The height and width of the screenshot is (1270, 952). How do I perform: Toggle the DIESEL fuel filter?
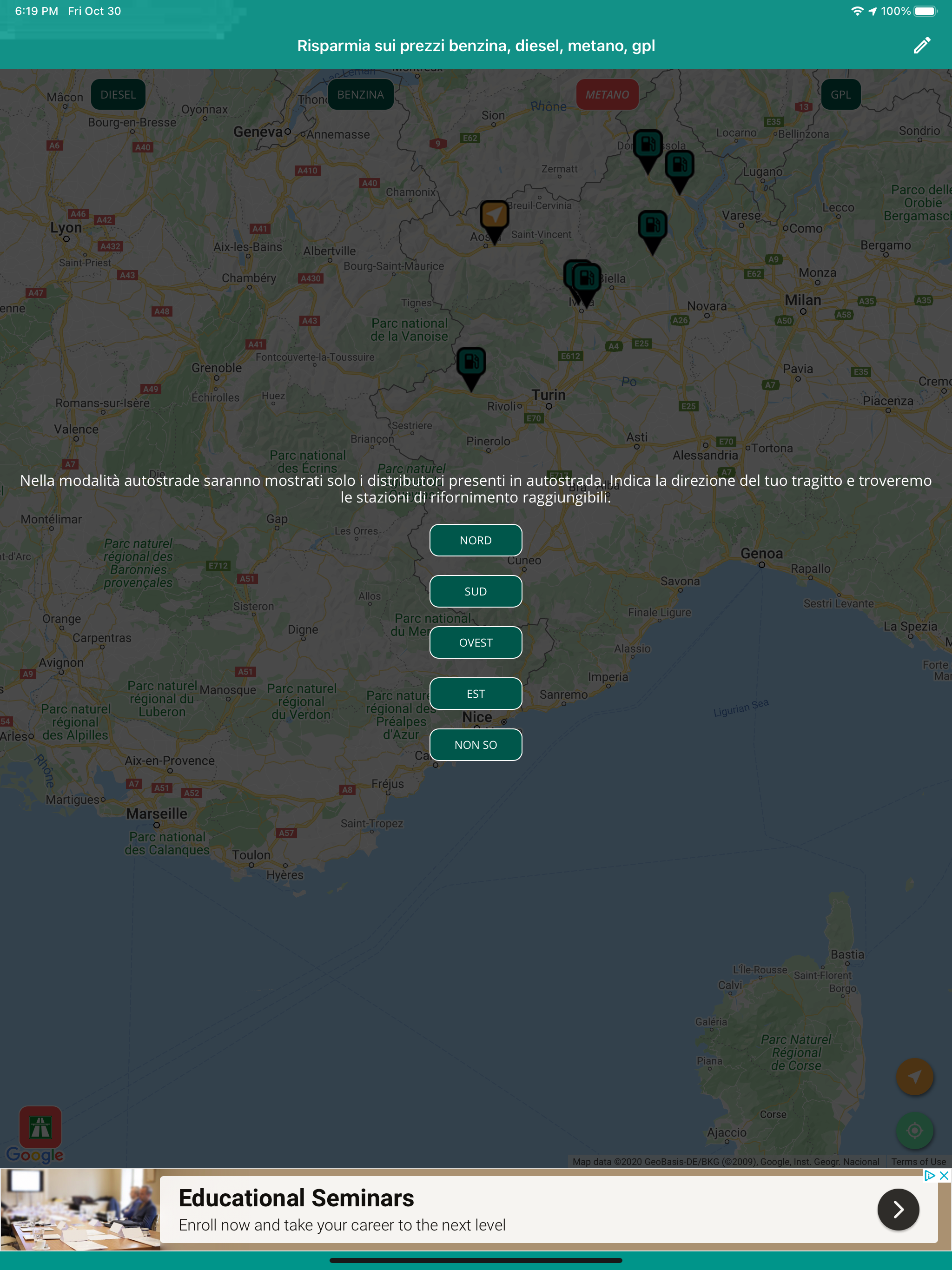118,94
